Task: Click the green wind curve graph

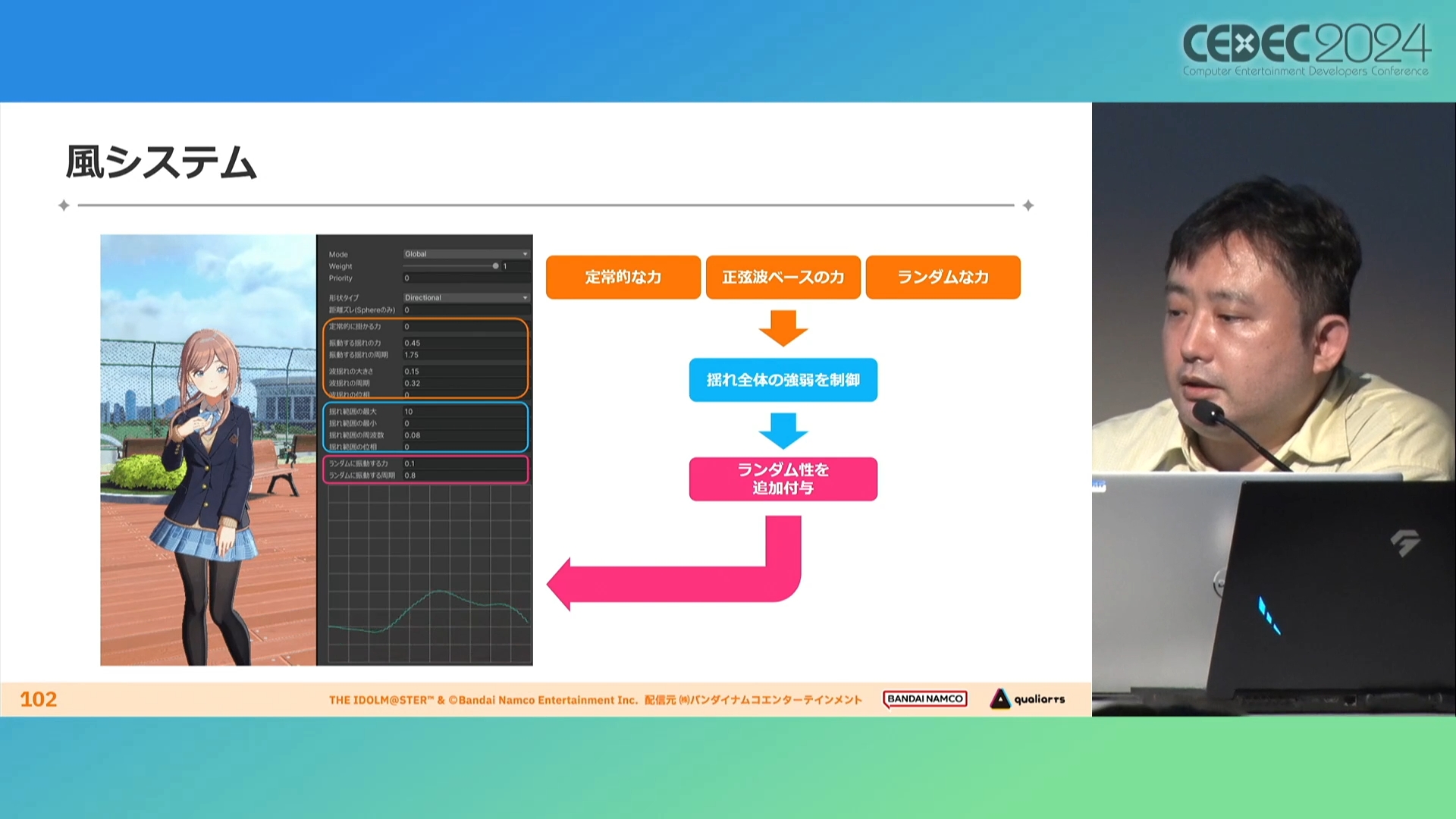Action: 429,575
